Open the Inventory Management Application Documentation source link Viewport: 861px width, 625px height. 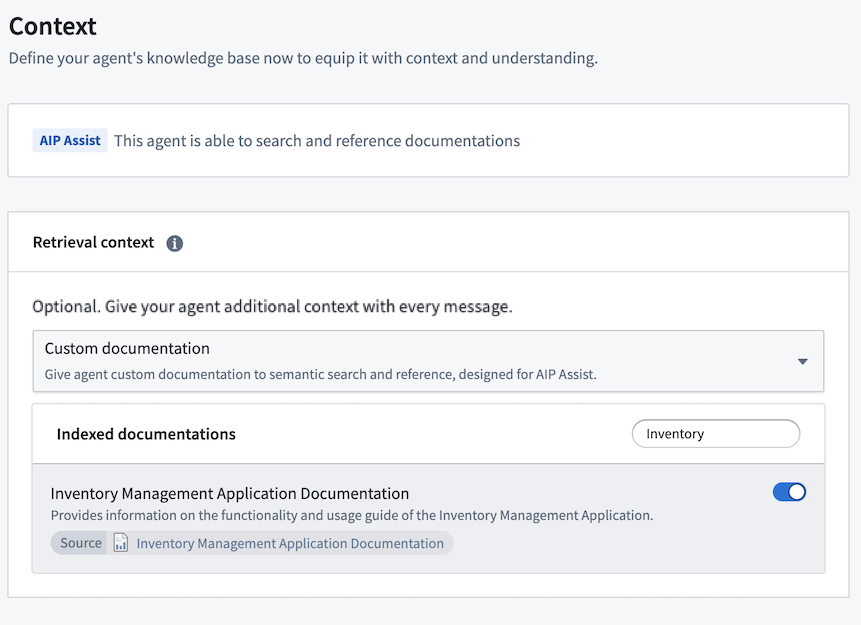click(290, 543)
